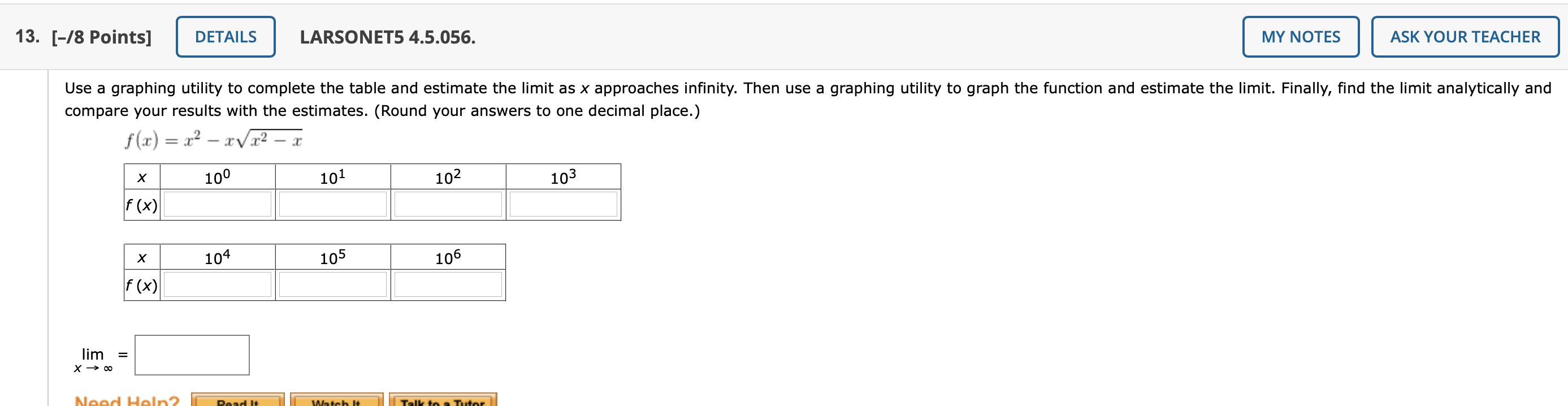Select the f(x) field under 10^1
The height and width of the screenshot is (406, 1568).
[x=332, y=204]
